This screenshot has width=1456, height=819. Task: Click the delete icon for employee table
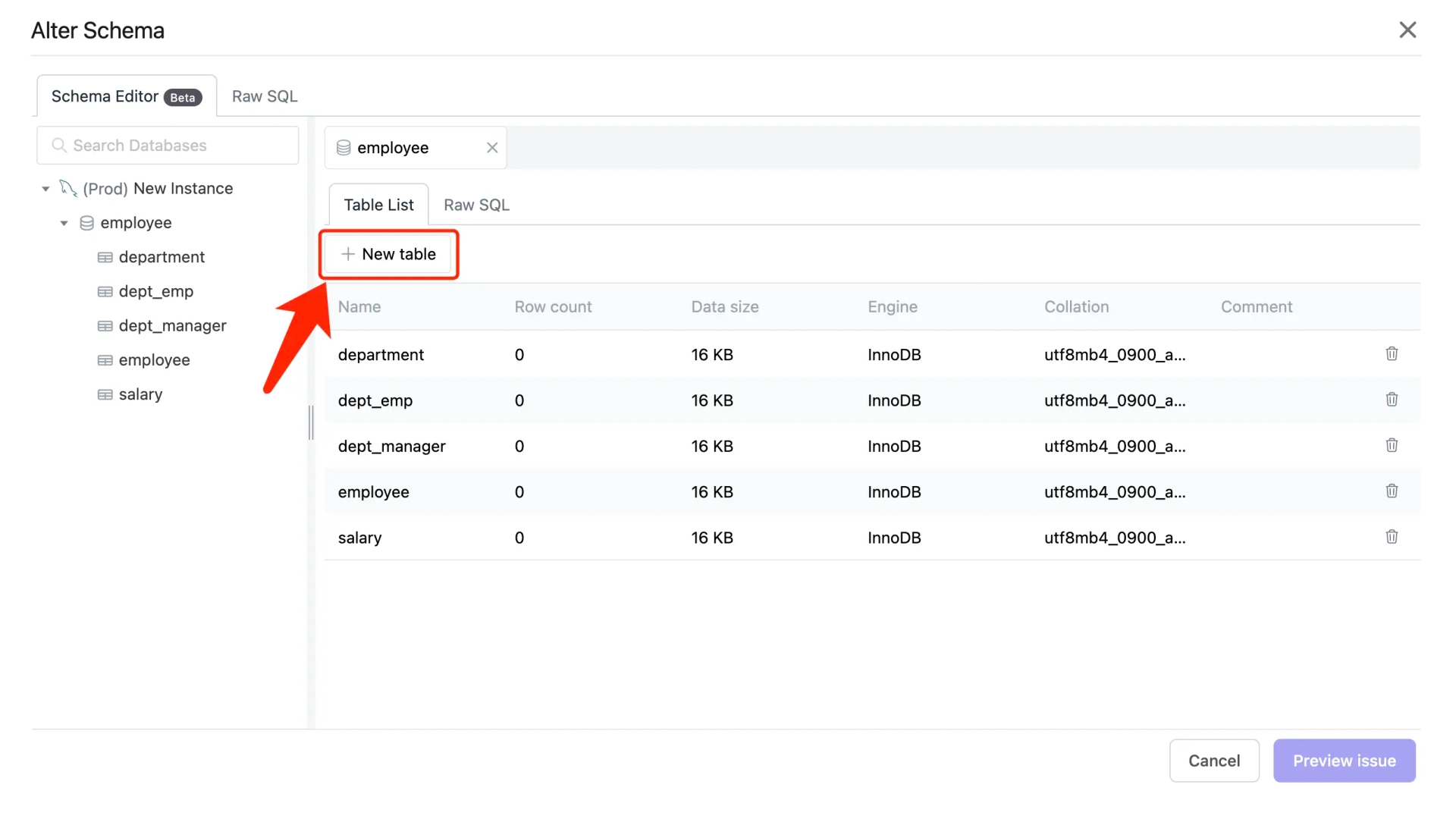pos(1391,491)
